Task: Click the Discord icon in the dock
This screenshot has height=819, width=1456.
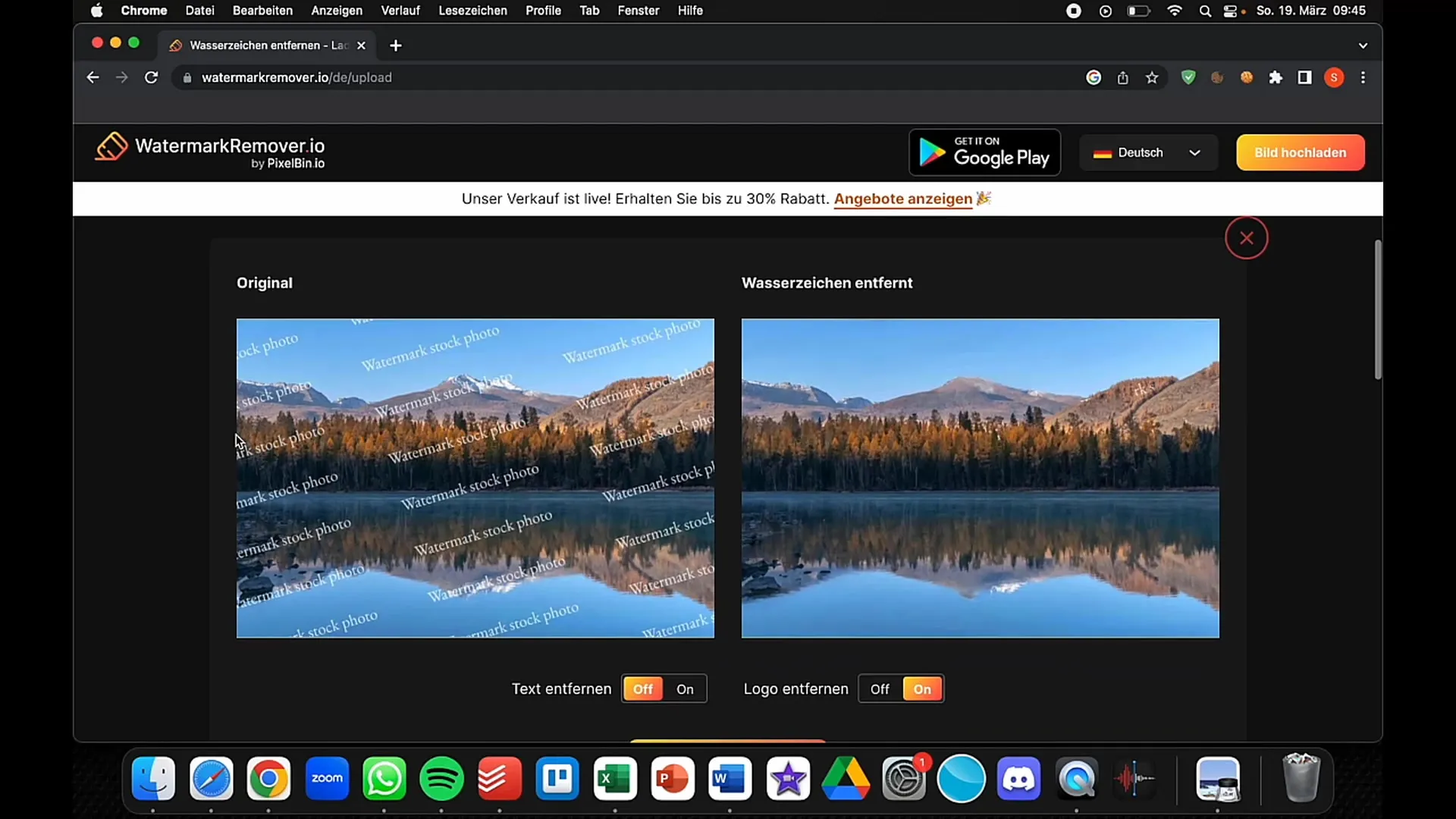Action: coord(1018,778)
